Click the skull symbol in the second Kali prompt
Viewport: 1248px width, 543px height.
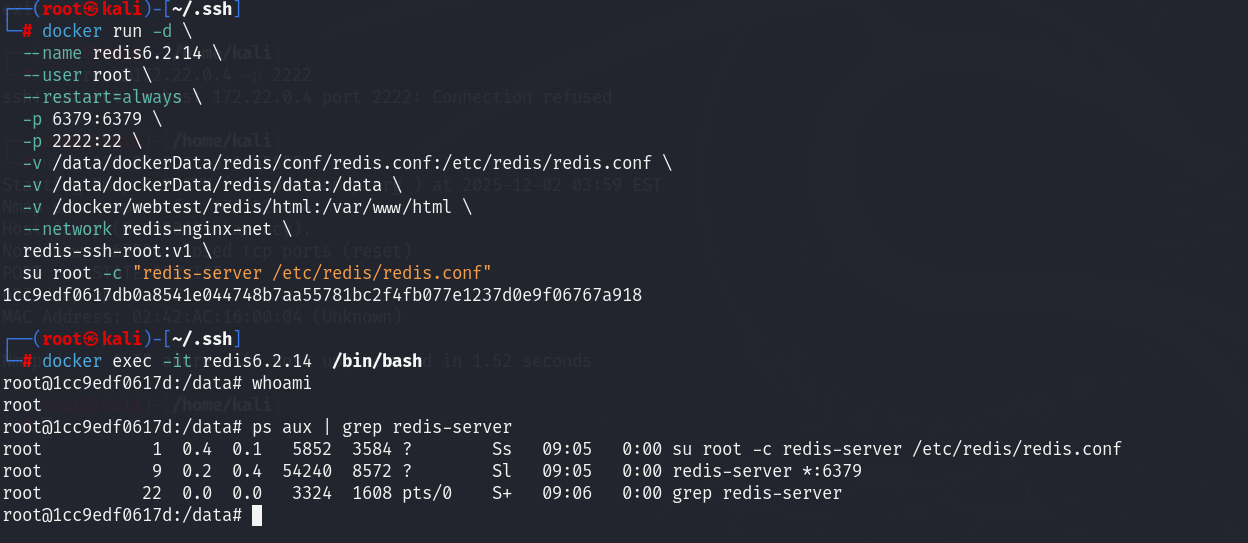tap(91, 339)
